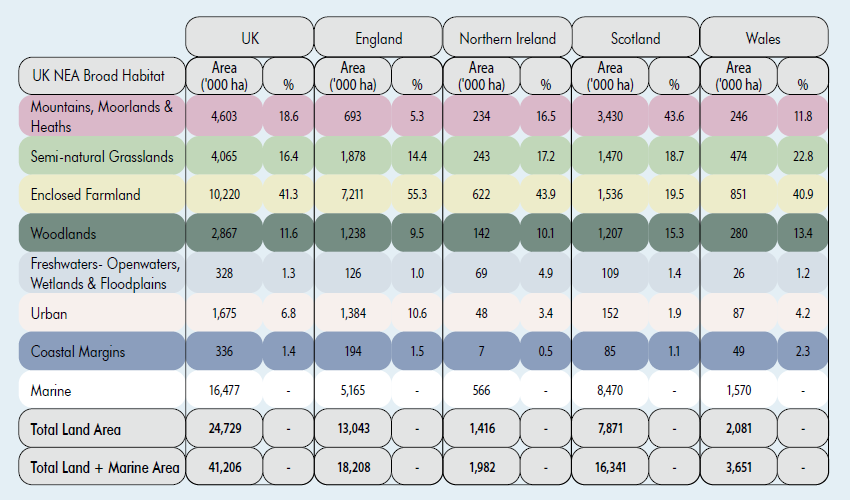The height and width of the screenshot is (500, 850).
Task: Select the Northern Ireland column header
Action: click(507, 38)
